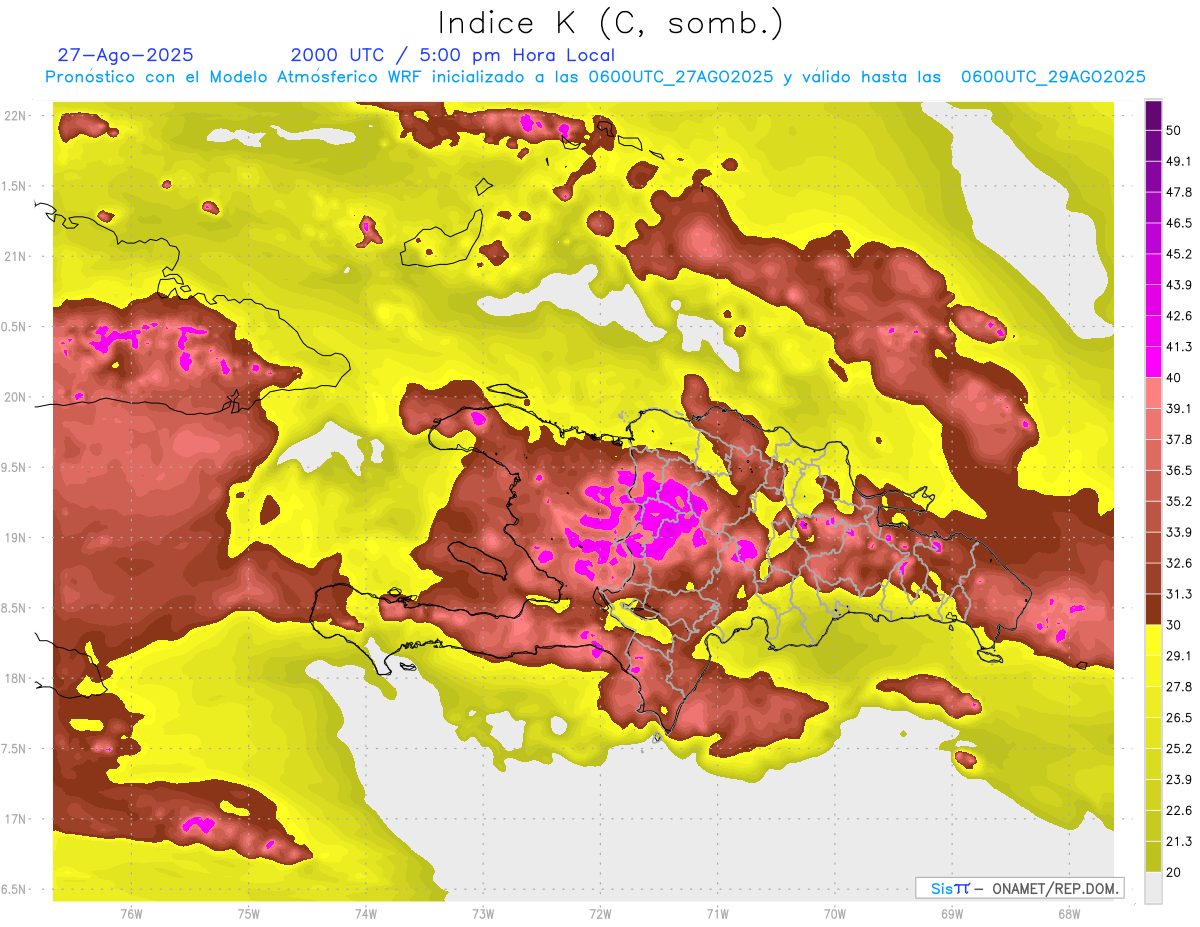Click the 72W longitude axis label

pos(600,913)
